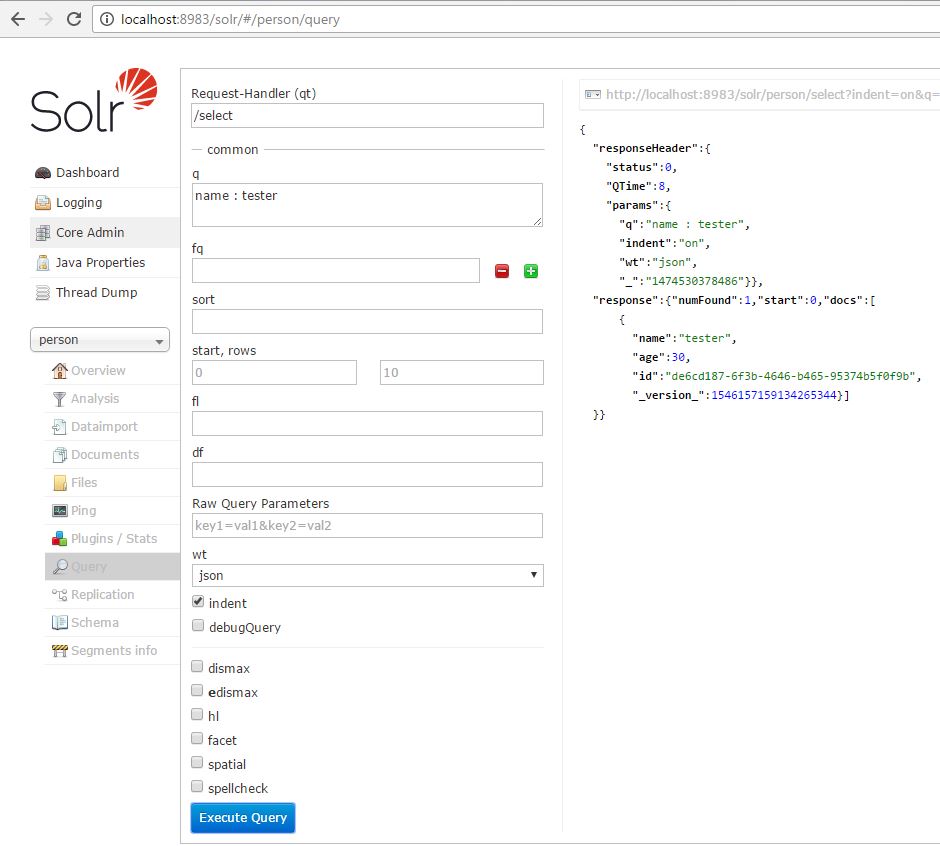Click the fq input field
Screen dimensions: 940x846
point(336,270)
